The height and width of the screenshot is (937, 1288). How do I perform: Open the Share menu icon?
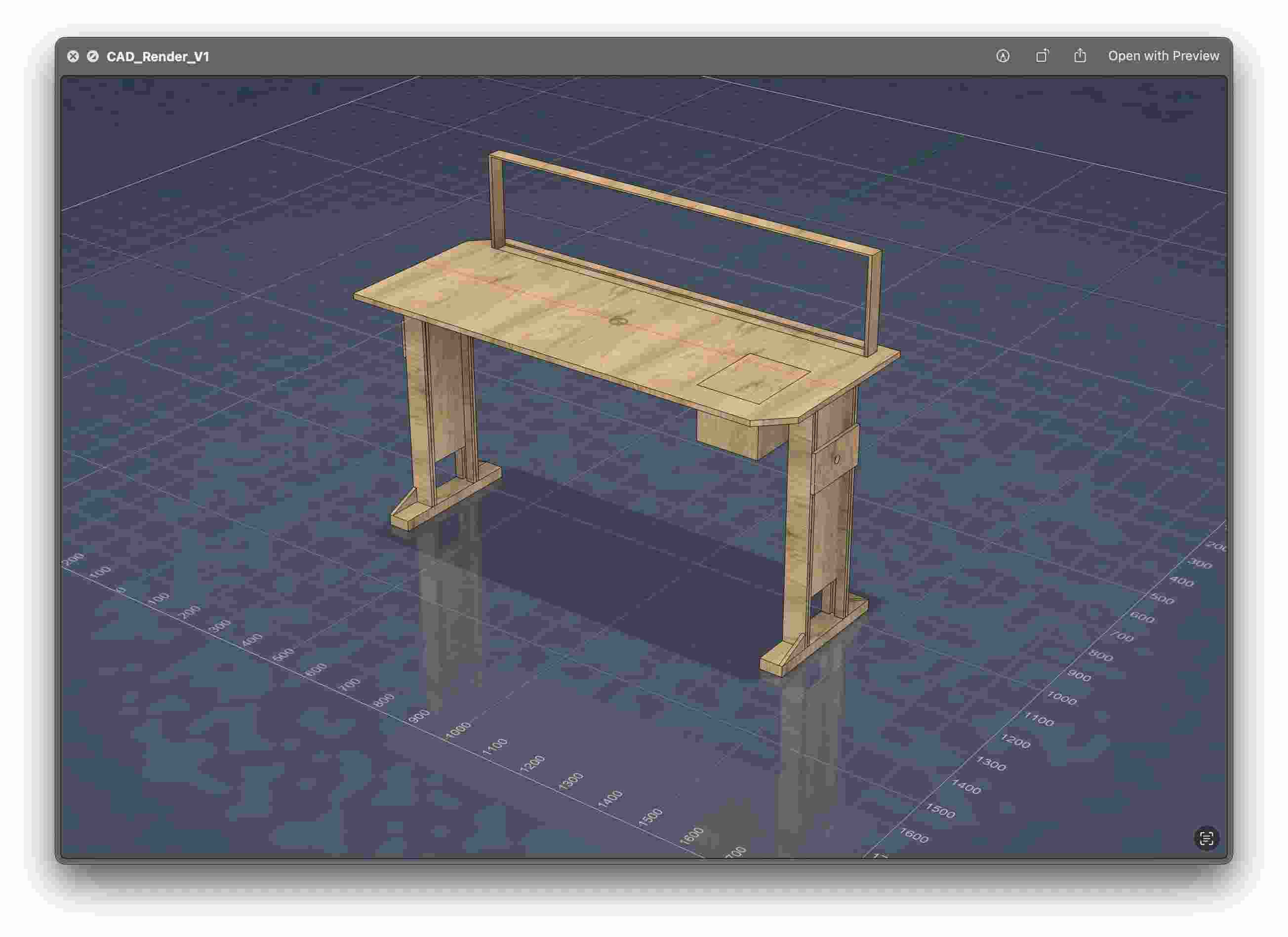click(1080, 56)
